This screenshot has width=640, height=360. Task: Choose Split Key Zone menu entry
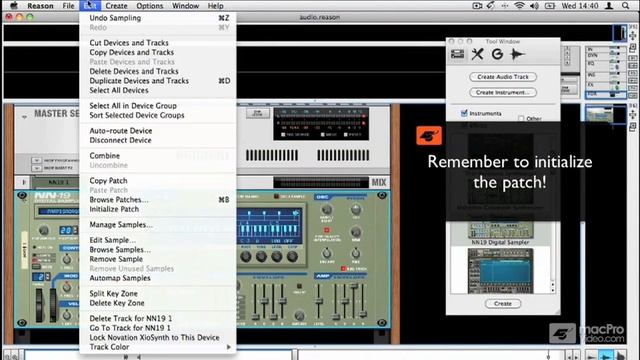158,293
